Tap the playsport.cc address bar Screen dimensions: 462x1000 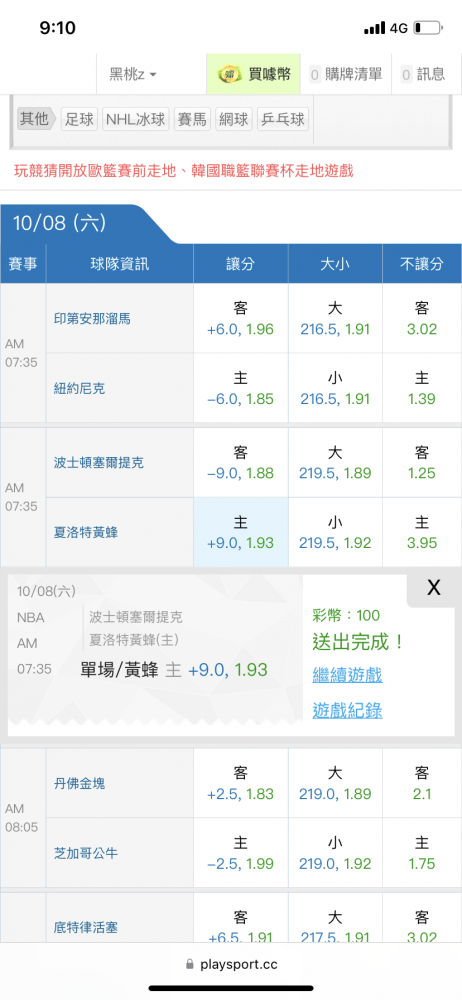coord(231,964)
